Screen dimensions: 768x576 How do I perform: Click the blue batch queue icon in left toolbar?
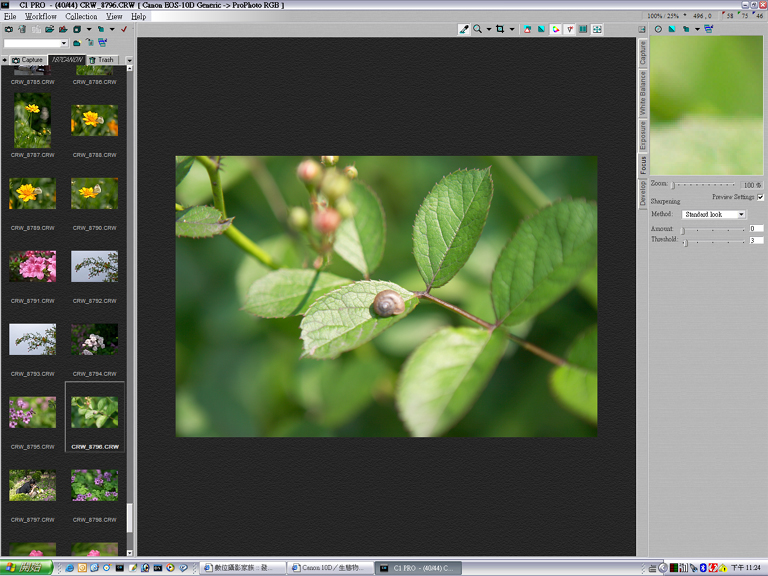(103, 43)
